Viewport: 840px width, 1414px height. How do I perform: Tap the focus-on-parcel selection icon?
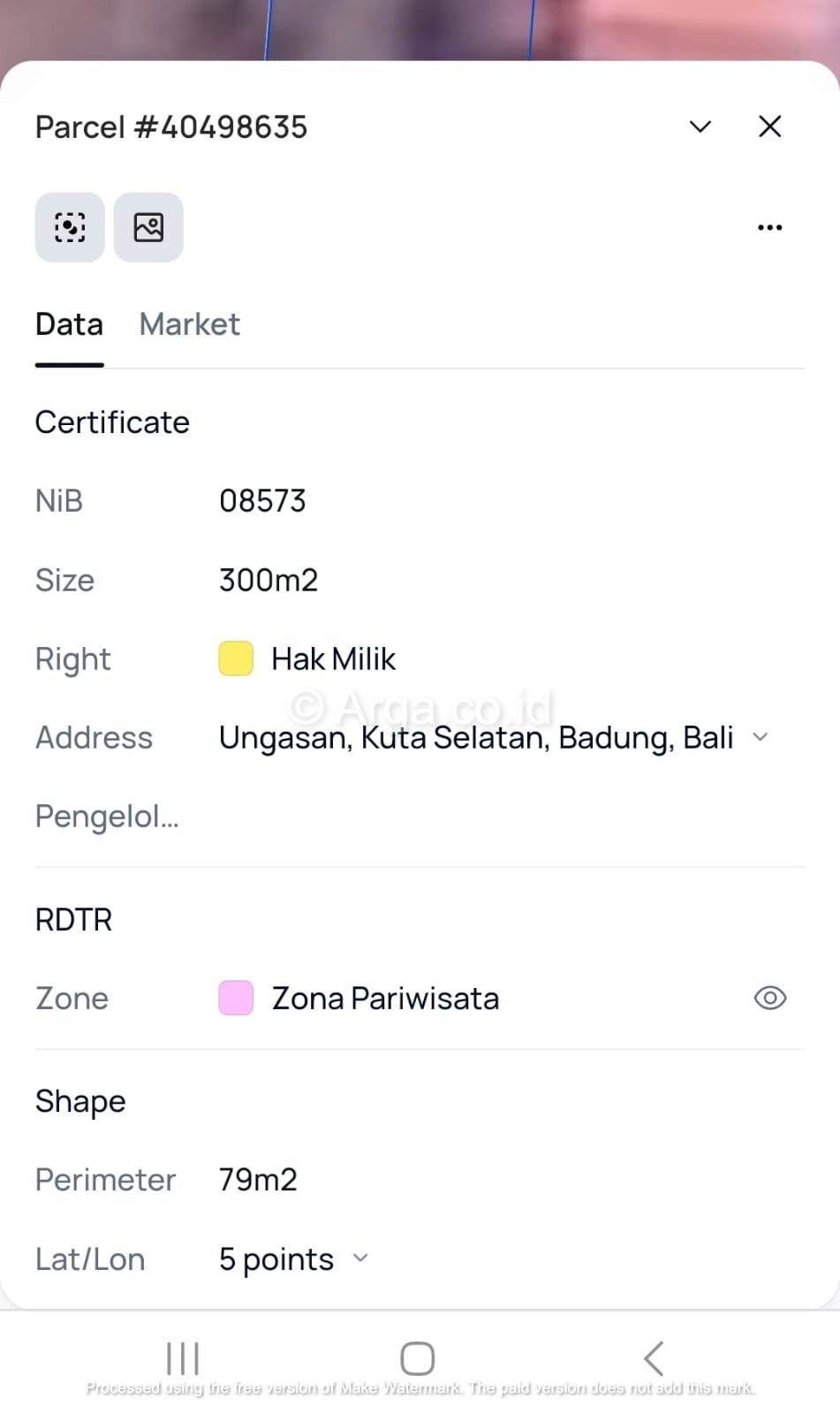70,227
